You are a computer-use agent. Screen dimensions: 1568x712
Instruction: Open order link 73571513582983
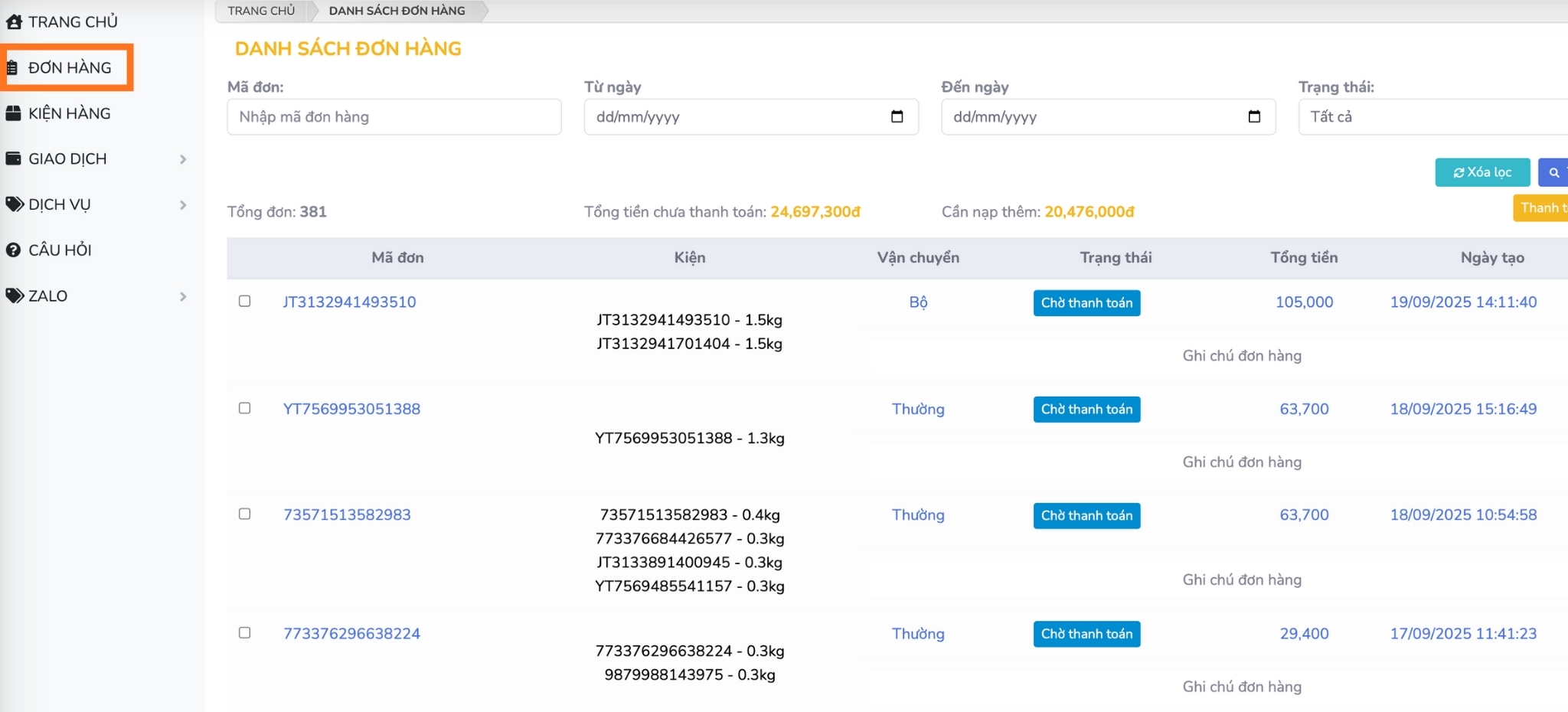pyautogui.click(x=347, y=514)
